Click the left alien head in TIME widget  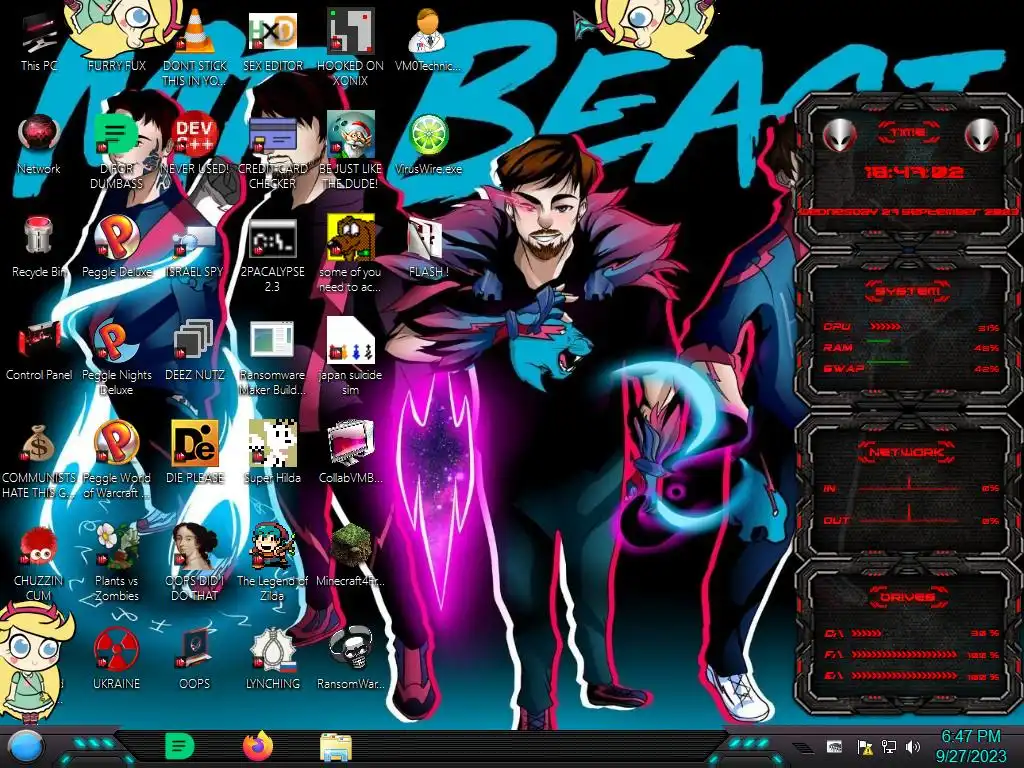(839, 135)
